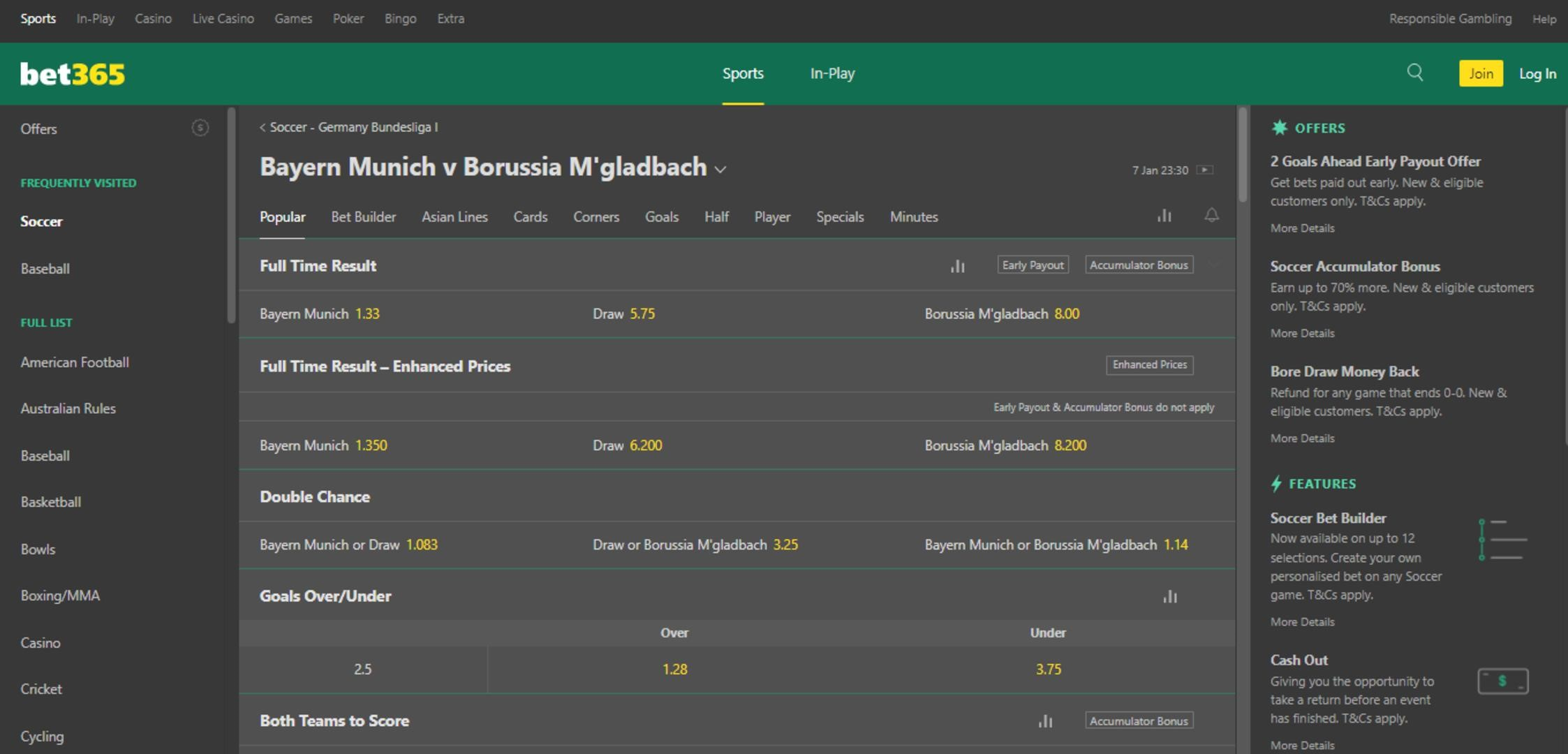Select enhanced Bayern Munich 1.350 odds

(405, 445)
